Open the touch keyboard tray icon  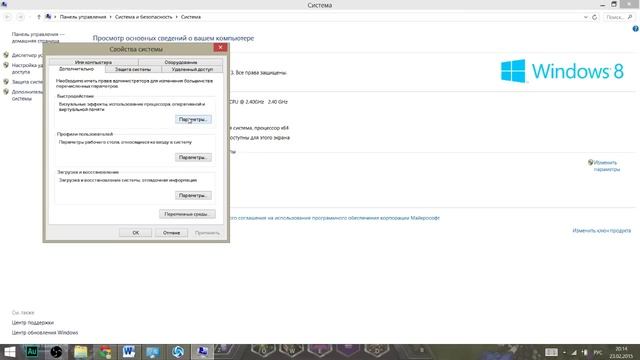(551, 352)
